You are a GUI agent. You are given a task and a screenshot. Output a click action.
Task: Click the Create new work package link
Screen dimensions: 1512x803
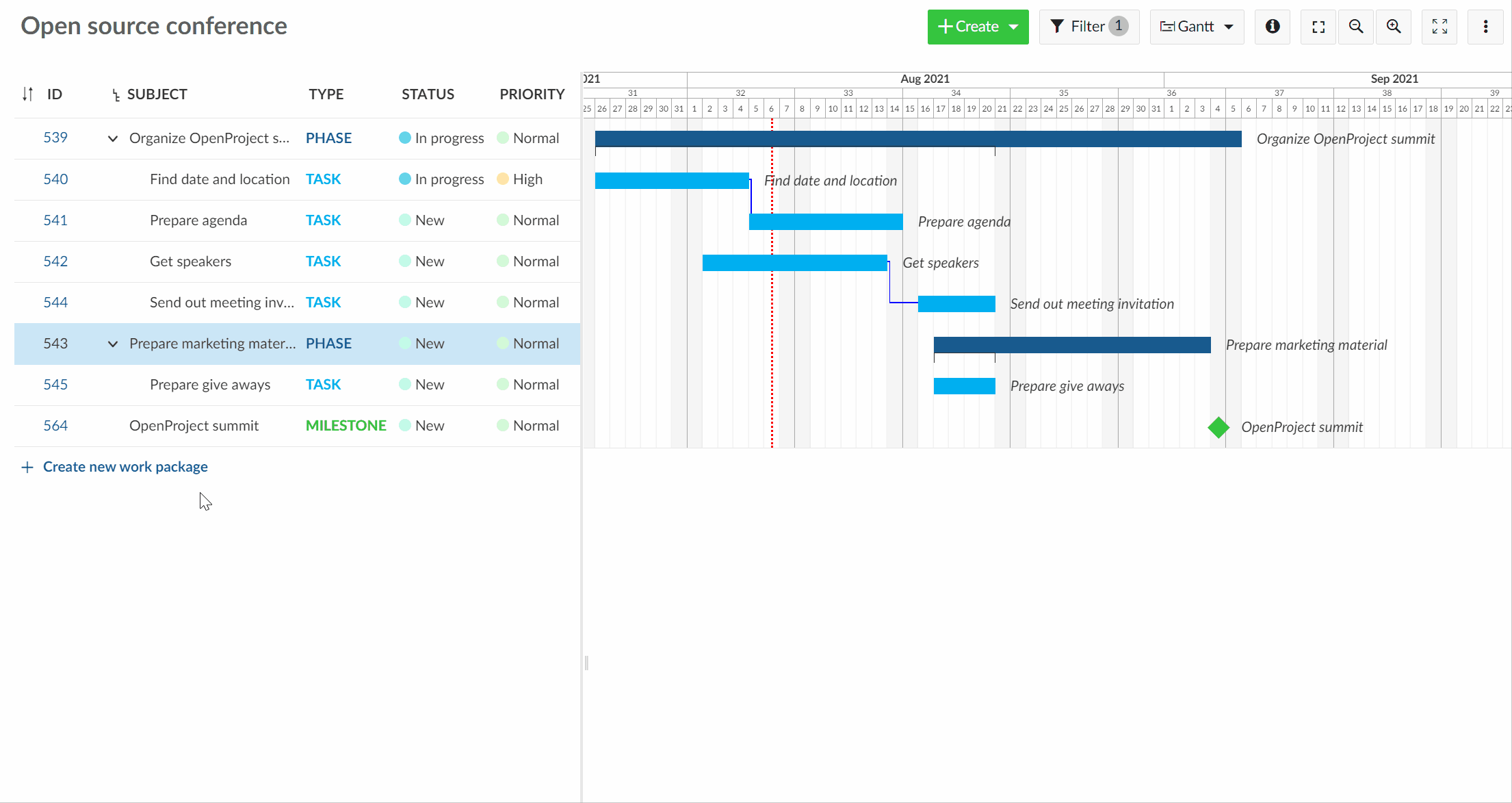pos(125,466)
